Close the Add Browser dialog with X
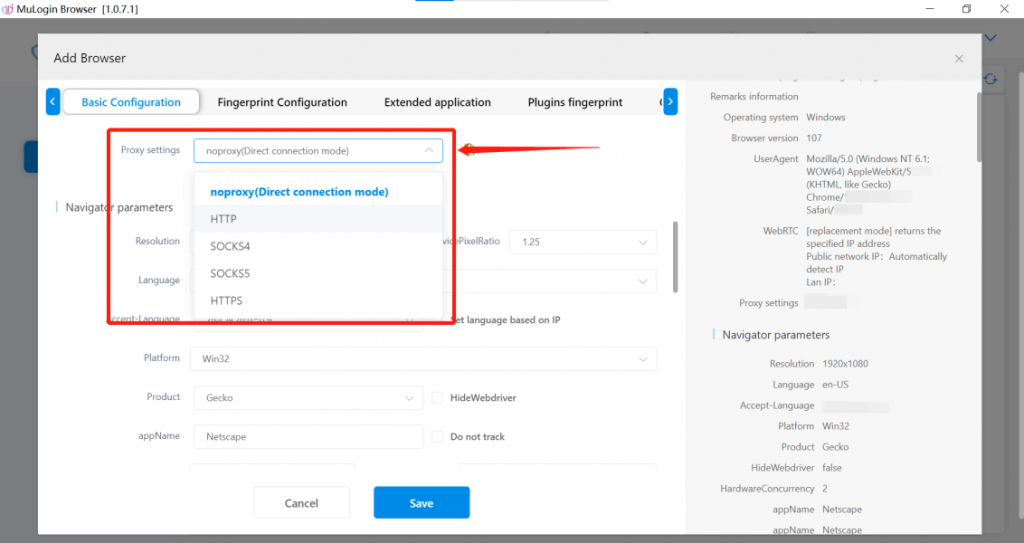Image resolution: width=1024 pixels, height=543 pixels. click(959, 59)
